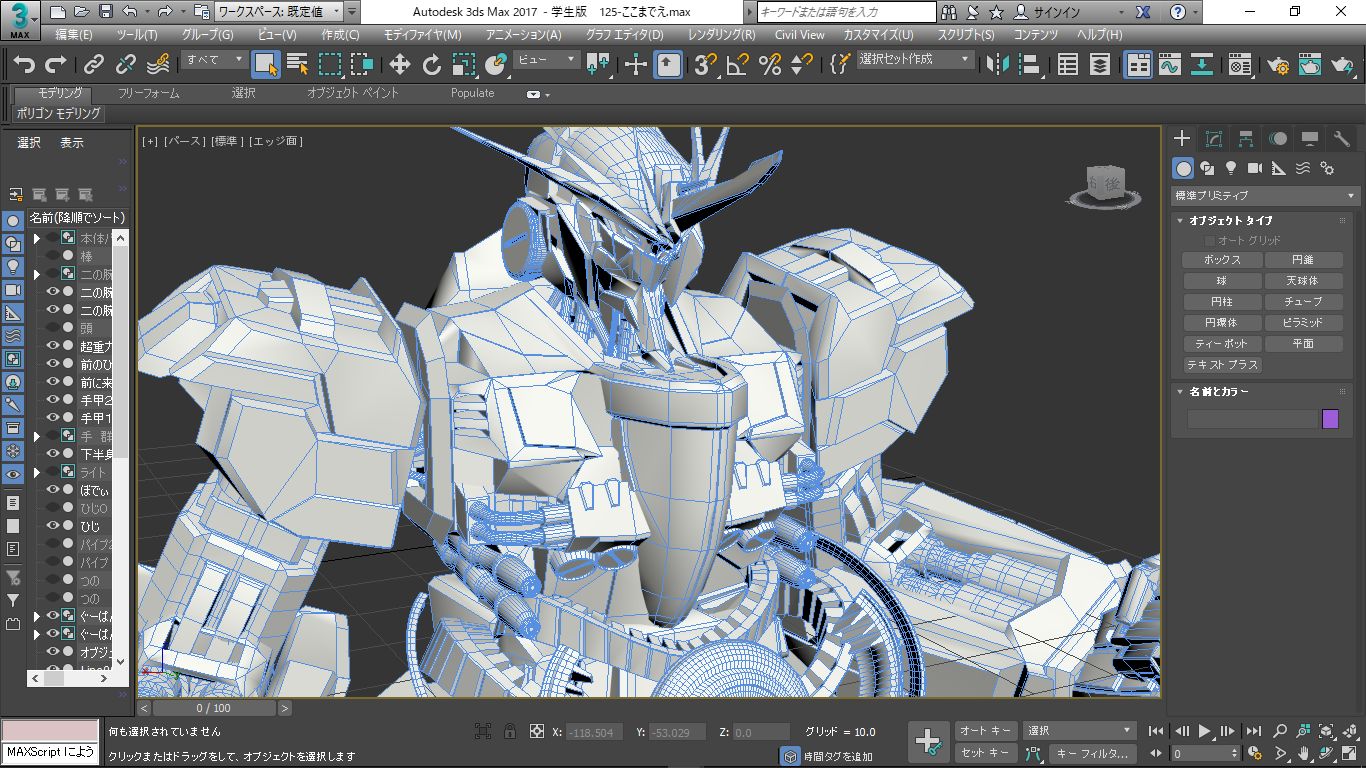1366x768 pixels.
Task: Click the Align tool icon
Action: 1030,65
